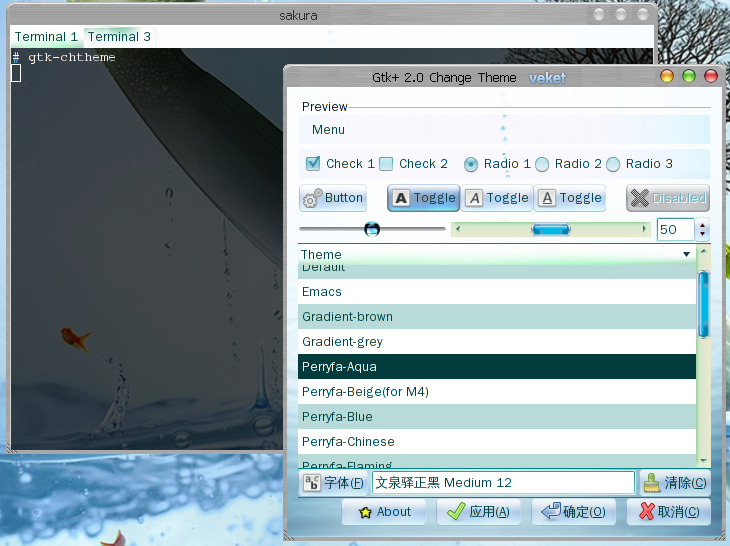Enable the Check 2 checkbox
Image resolution: width=730 pixels, height=546 pixels.
pos(386,164)
